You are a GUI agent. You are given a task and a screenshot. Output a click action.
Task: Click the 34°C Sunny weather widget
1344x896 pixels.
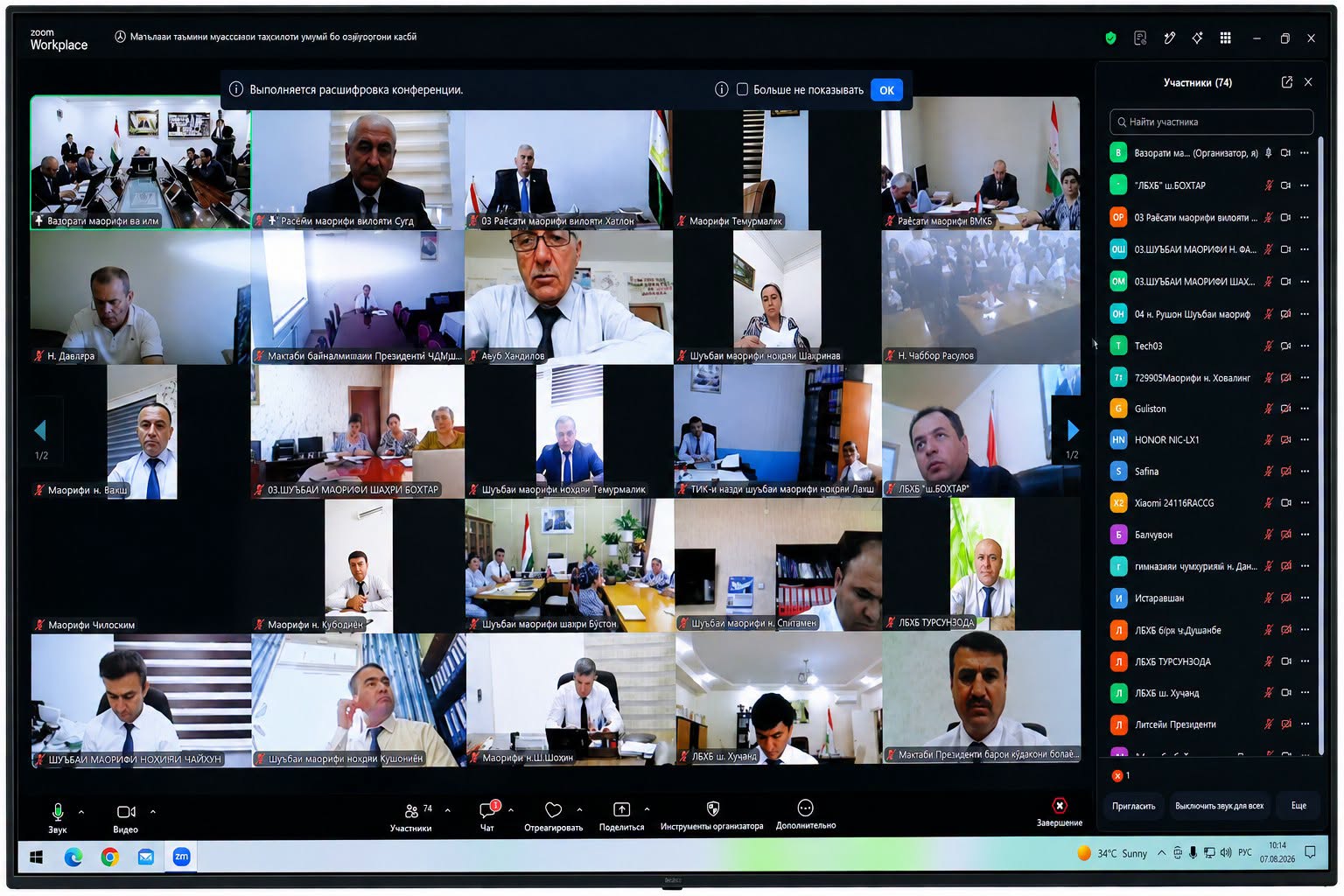pyautogui.click(x=1112, y=853)
